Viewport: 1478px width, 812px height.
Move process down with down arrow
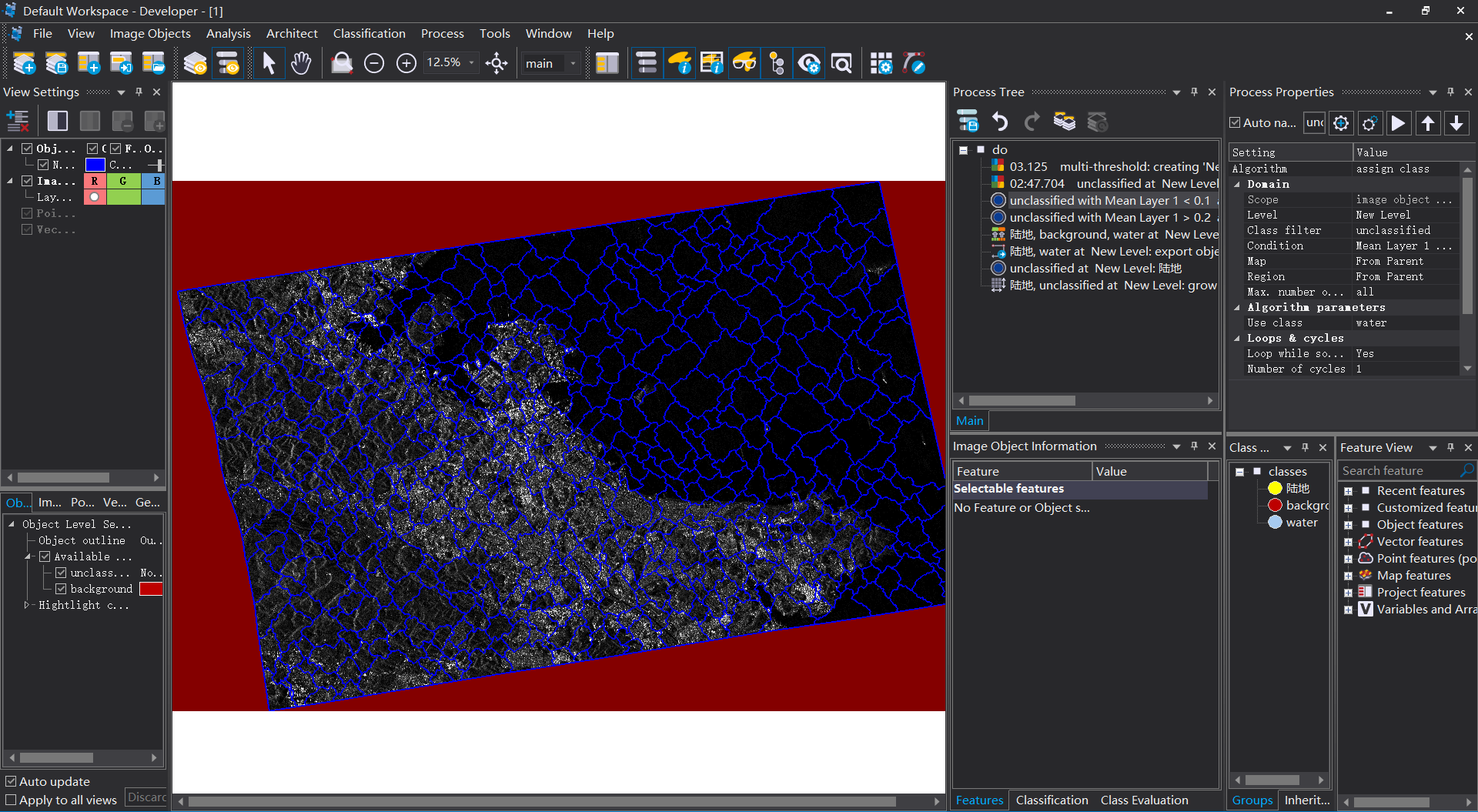click(1456, 123)
